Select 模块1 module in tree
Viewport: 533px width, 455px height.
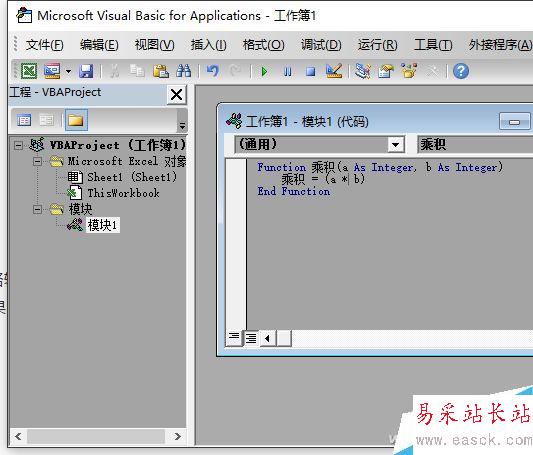coord(102,225)
